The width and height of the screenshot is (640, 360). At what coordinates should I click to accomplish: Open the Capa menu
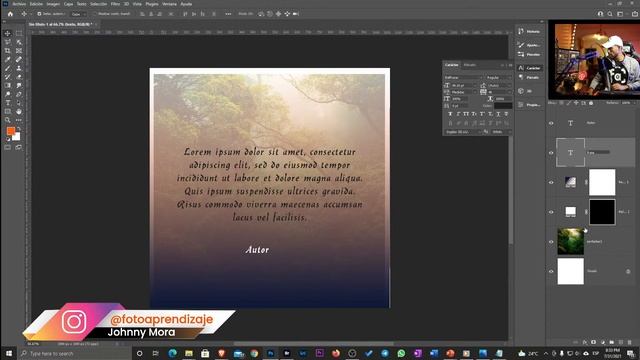tap(68, 4)
